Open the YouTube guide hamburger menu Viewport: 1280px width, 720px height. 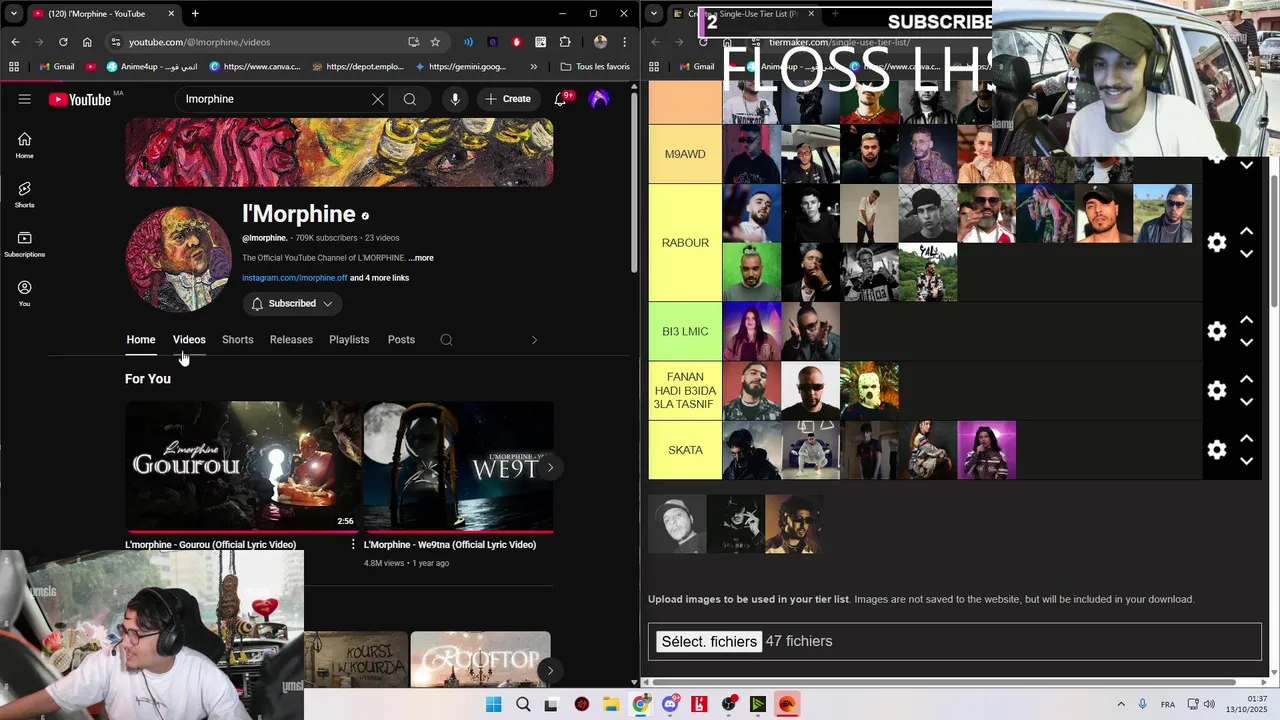[x=25, y=99]
